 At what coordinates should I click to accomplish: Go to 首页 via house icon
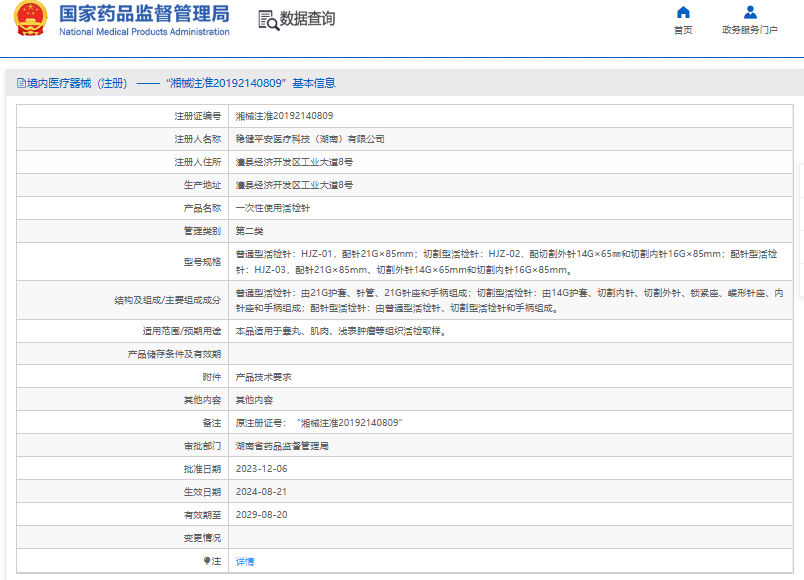[683, 13]
